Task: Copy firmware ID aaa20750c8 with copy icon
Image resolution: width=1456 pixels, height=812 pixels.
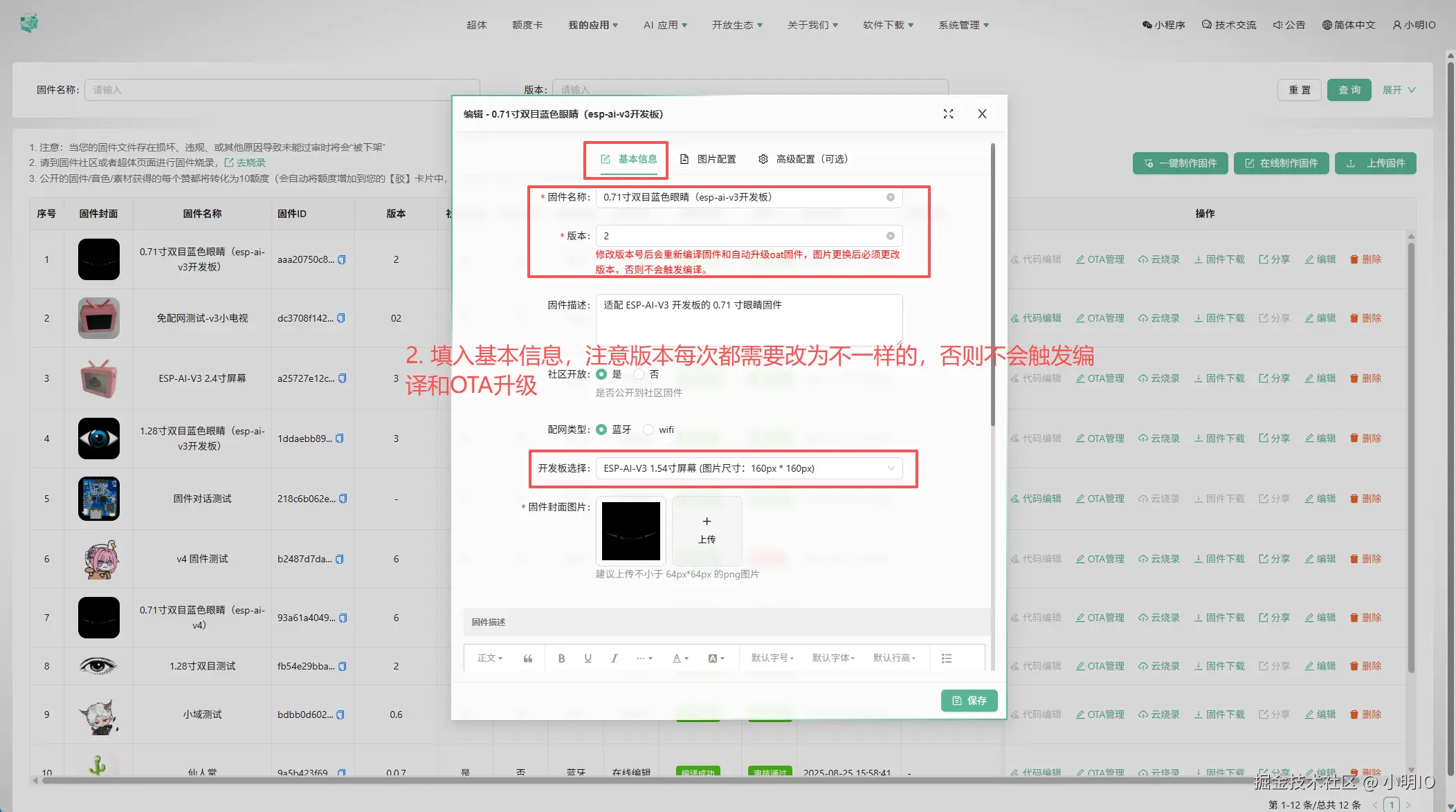Action: click(x=342, y=260)
